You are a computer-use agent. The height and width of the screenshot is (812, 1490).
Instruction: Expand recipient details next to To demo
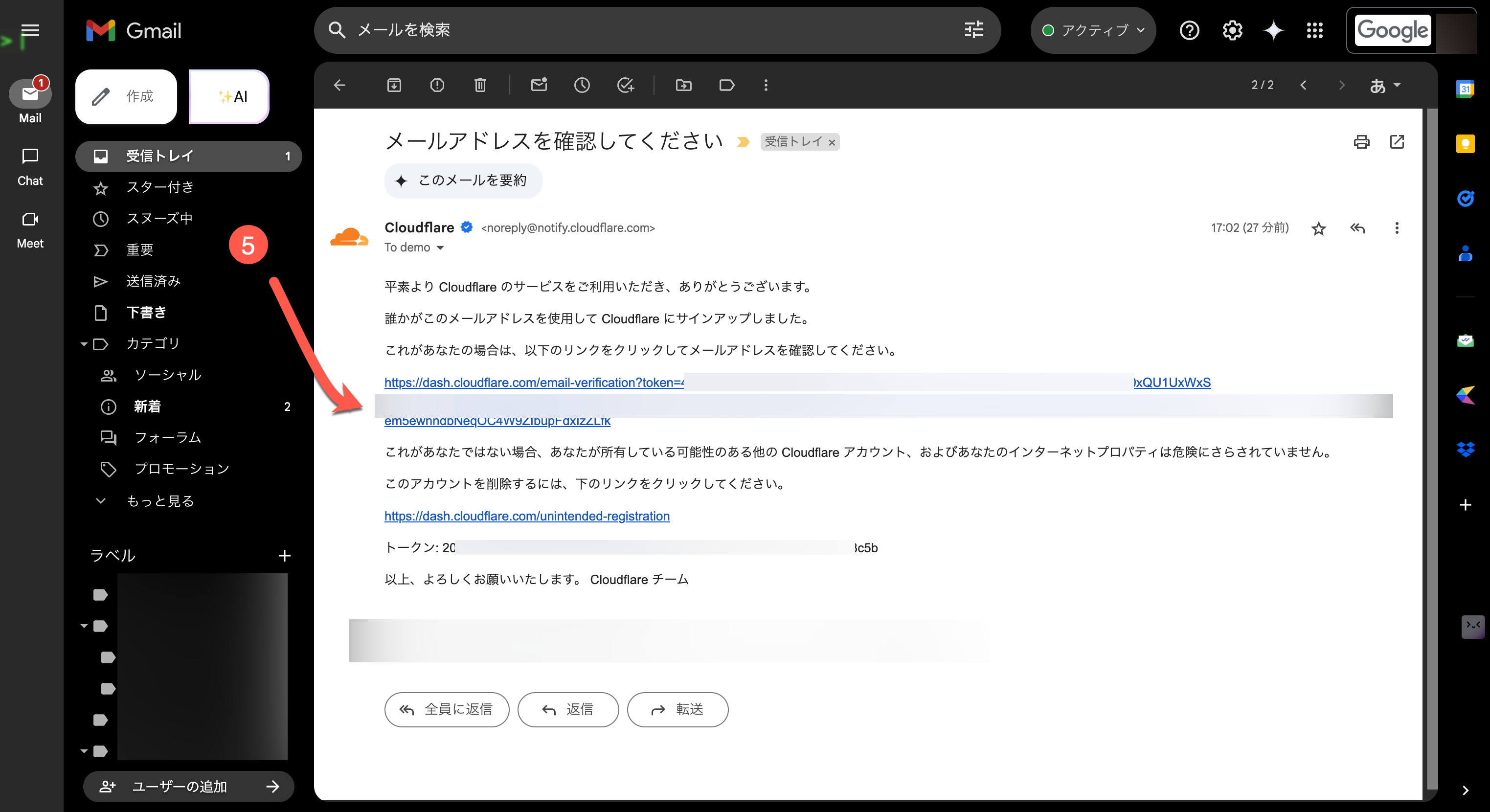click(x=440, y=248)
